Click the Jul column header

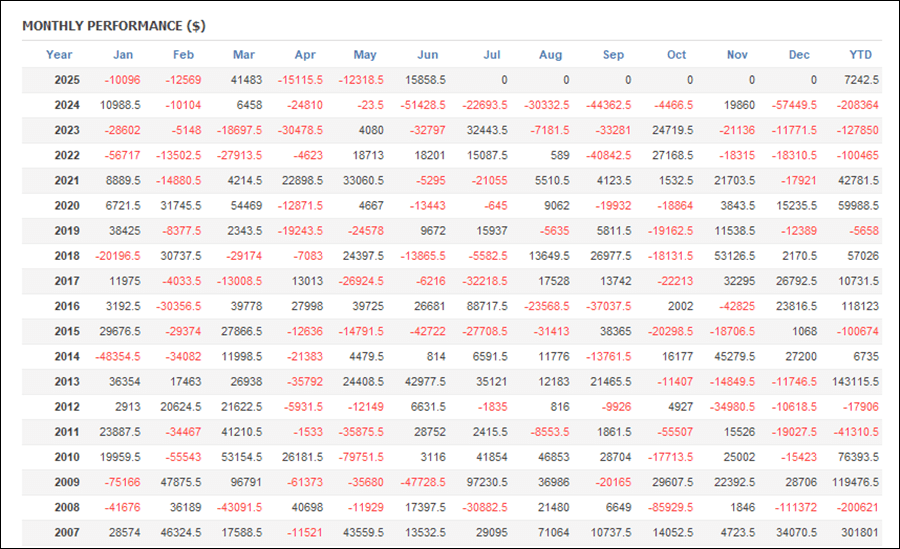pos(491,55)
